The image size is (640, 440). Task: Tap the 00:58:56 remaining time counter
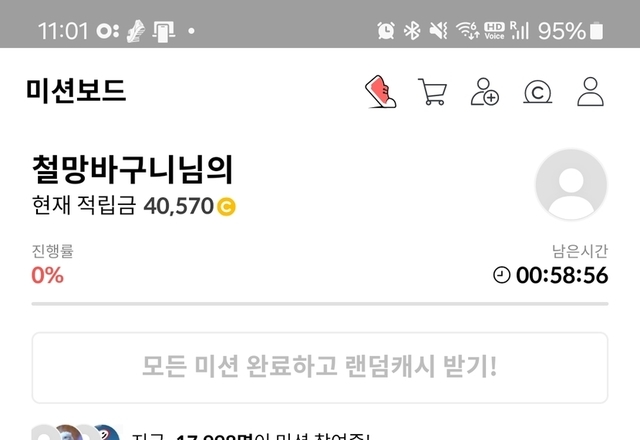[x=562, y=275]
